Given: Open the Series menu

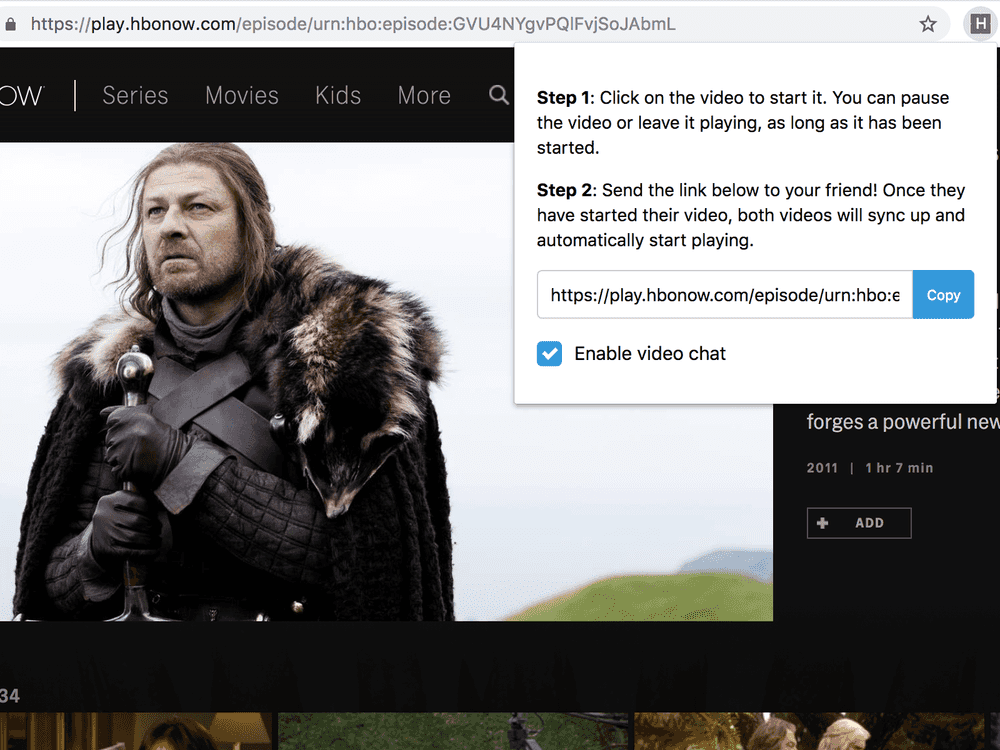Looking at the screenshot, I should point(135,95).
